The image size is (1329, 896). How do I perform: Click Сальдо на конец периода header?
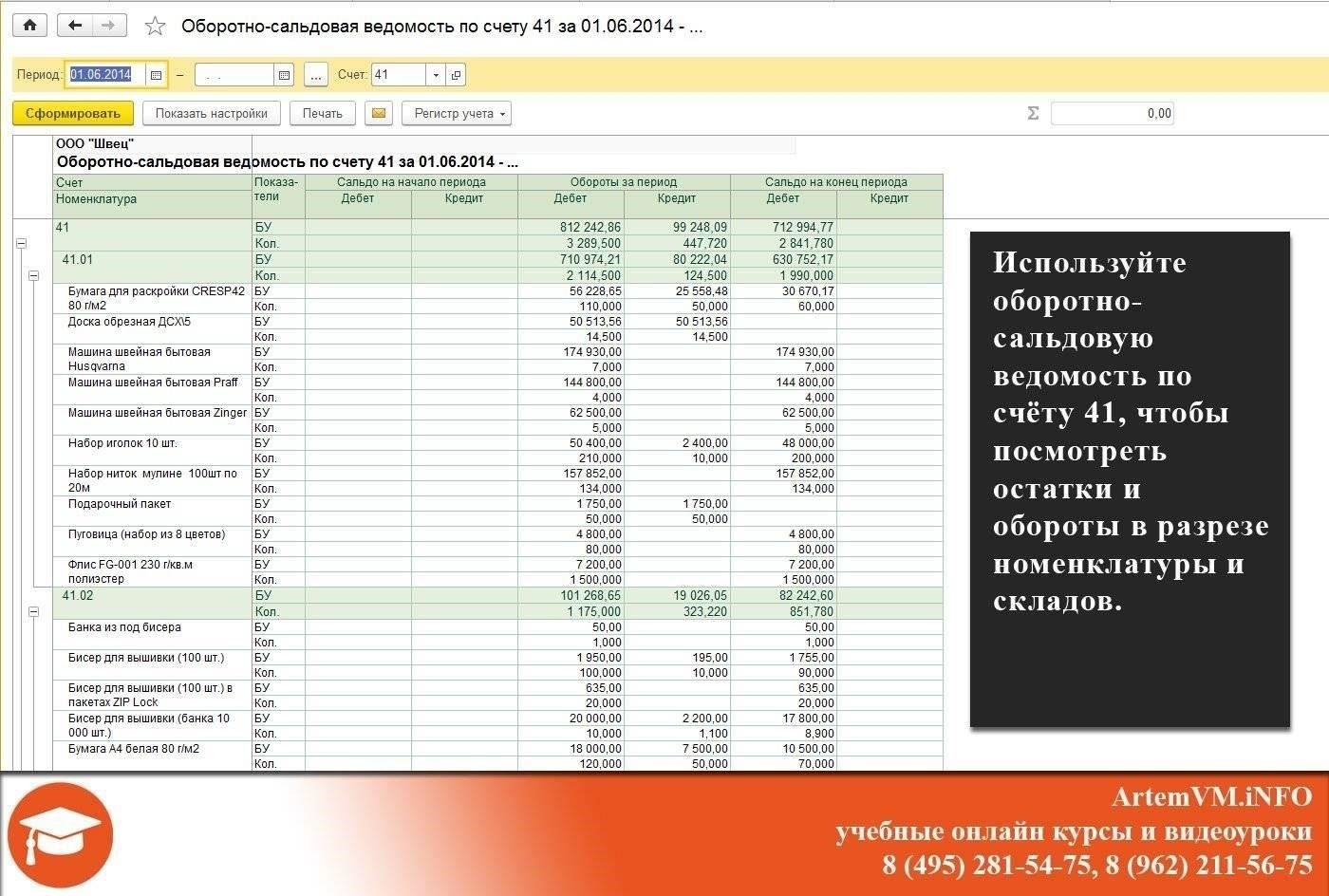836,182
